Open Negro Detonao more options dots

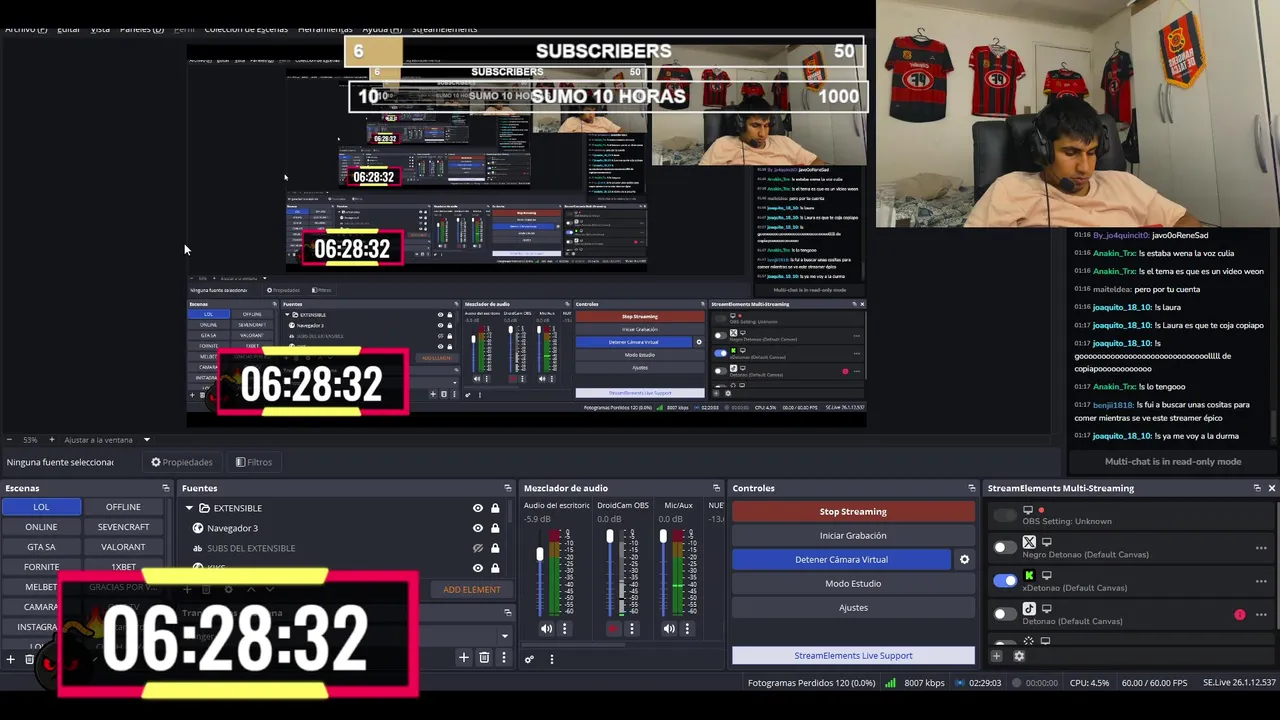point(1261,548)
